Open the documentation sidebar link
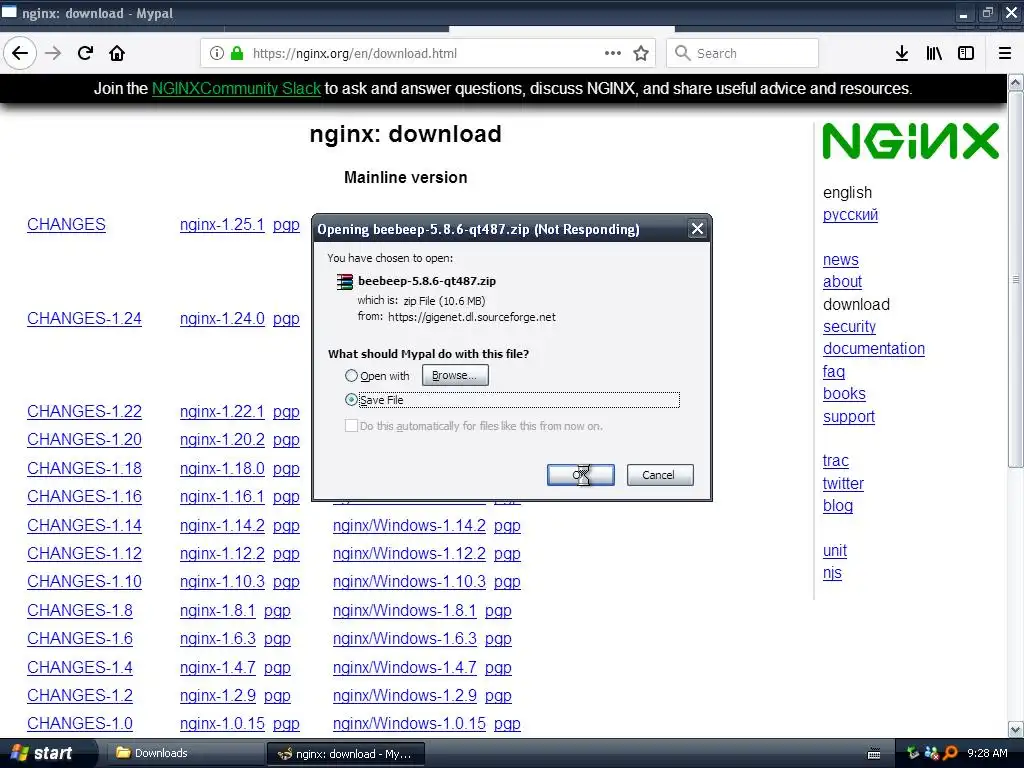The width and height of the screenshot is (1024, 768). tap(874, 349)
